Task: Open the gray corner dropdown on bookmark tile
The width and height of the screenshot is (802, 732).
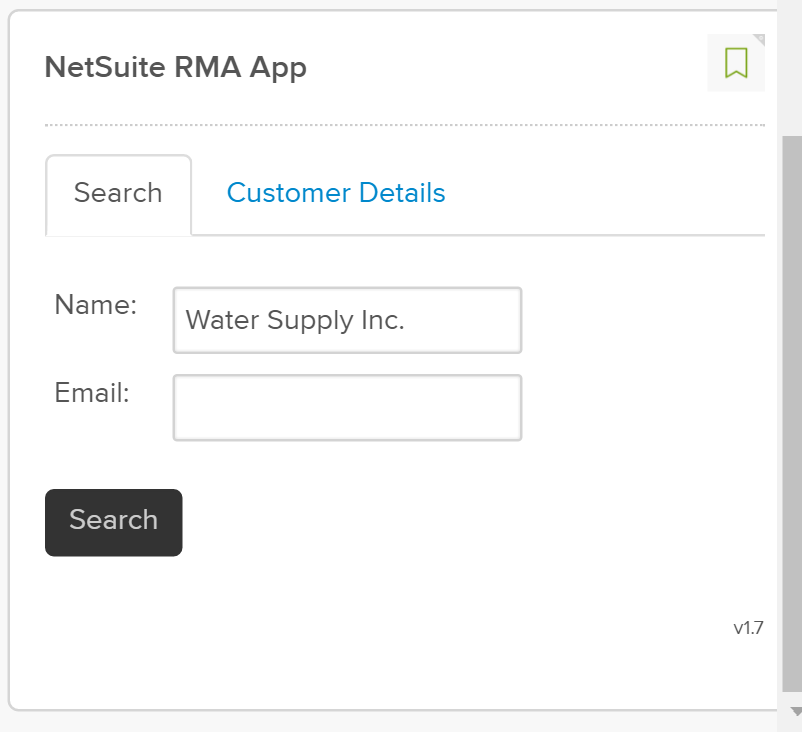Action: tap(760, 39)
